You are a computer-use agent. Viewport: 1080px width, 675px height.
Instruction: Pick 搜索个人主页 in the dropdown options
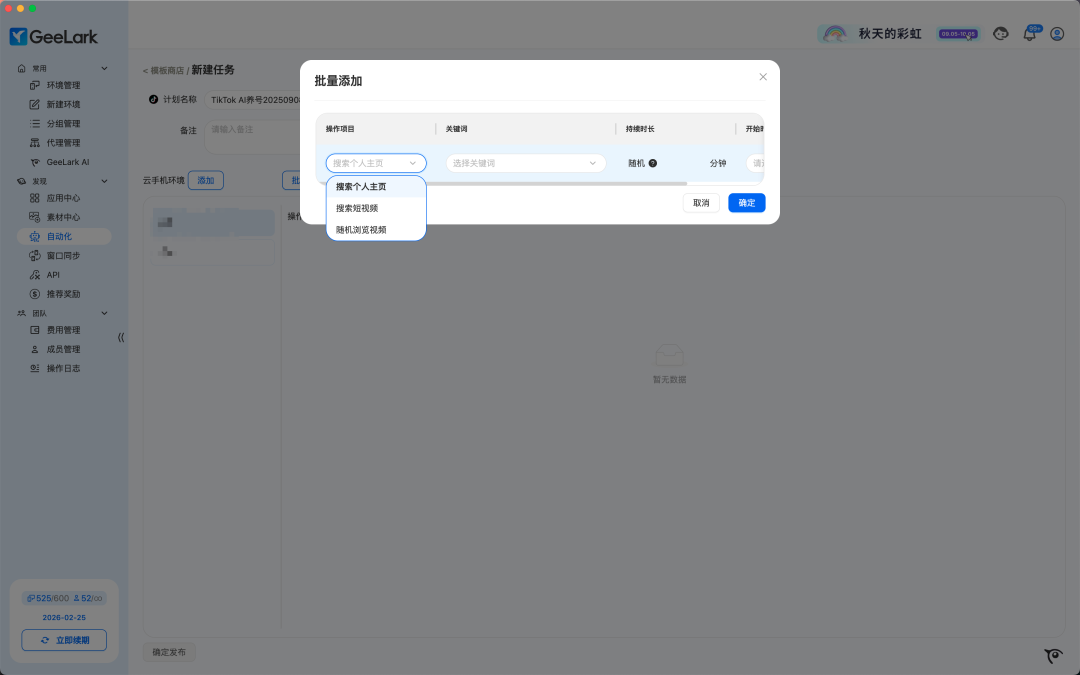(x=361, y=187)
